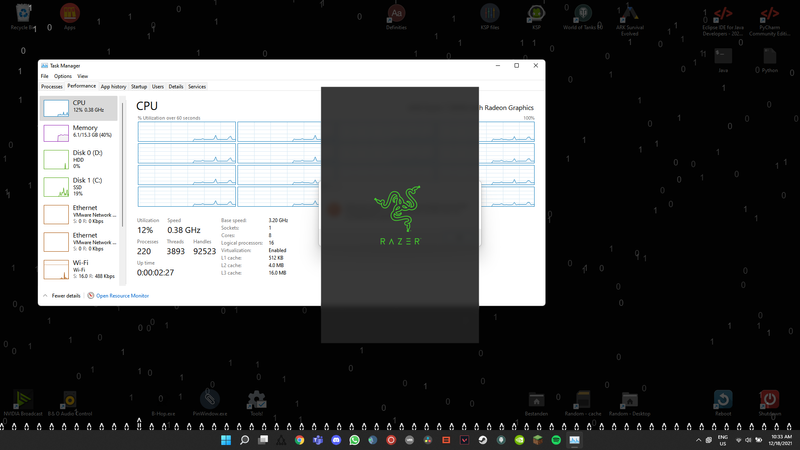Open the clock and date panel

[781, 440]
